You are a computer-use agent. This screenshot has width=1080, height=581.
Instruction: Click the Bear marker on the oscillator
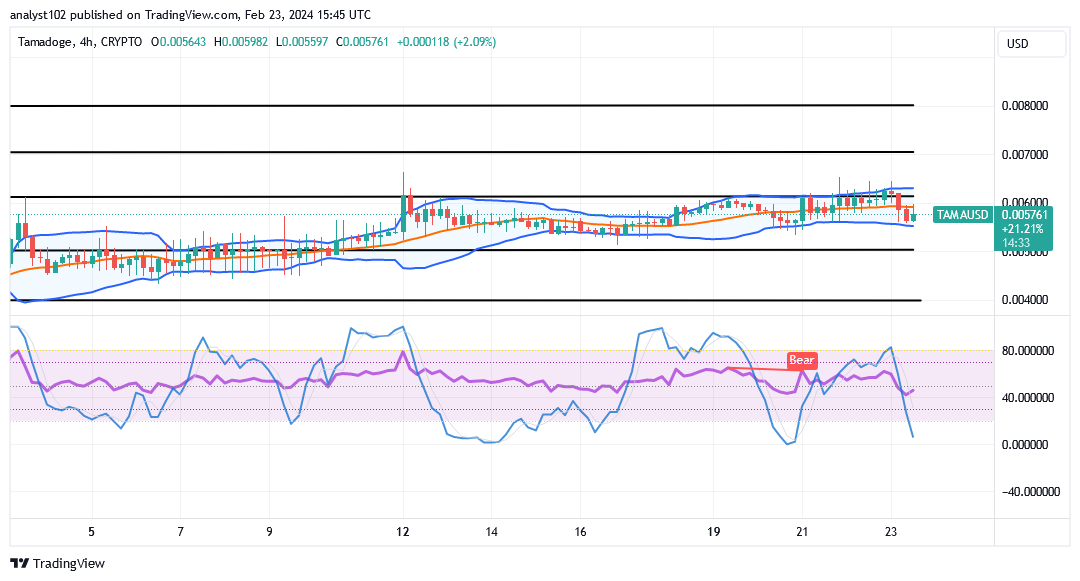(x=800, y=360)
